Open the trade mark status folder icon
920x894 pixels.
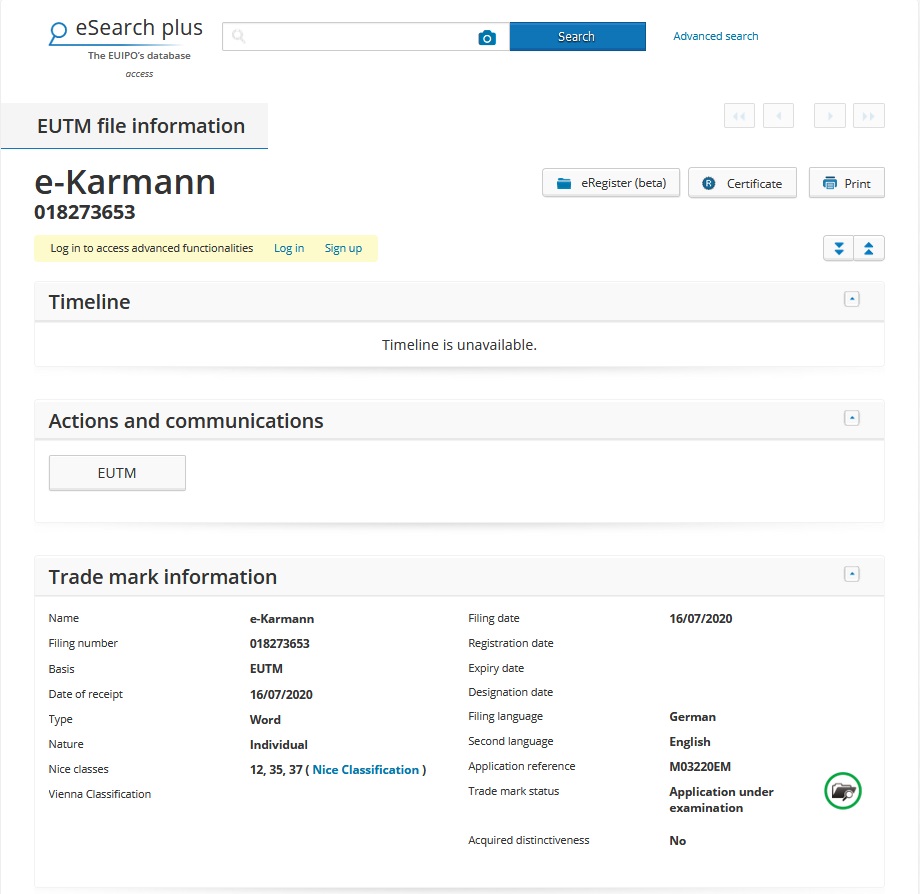point(843,791)
